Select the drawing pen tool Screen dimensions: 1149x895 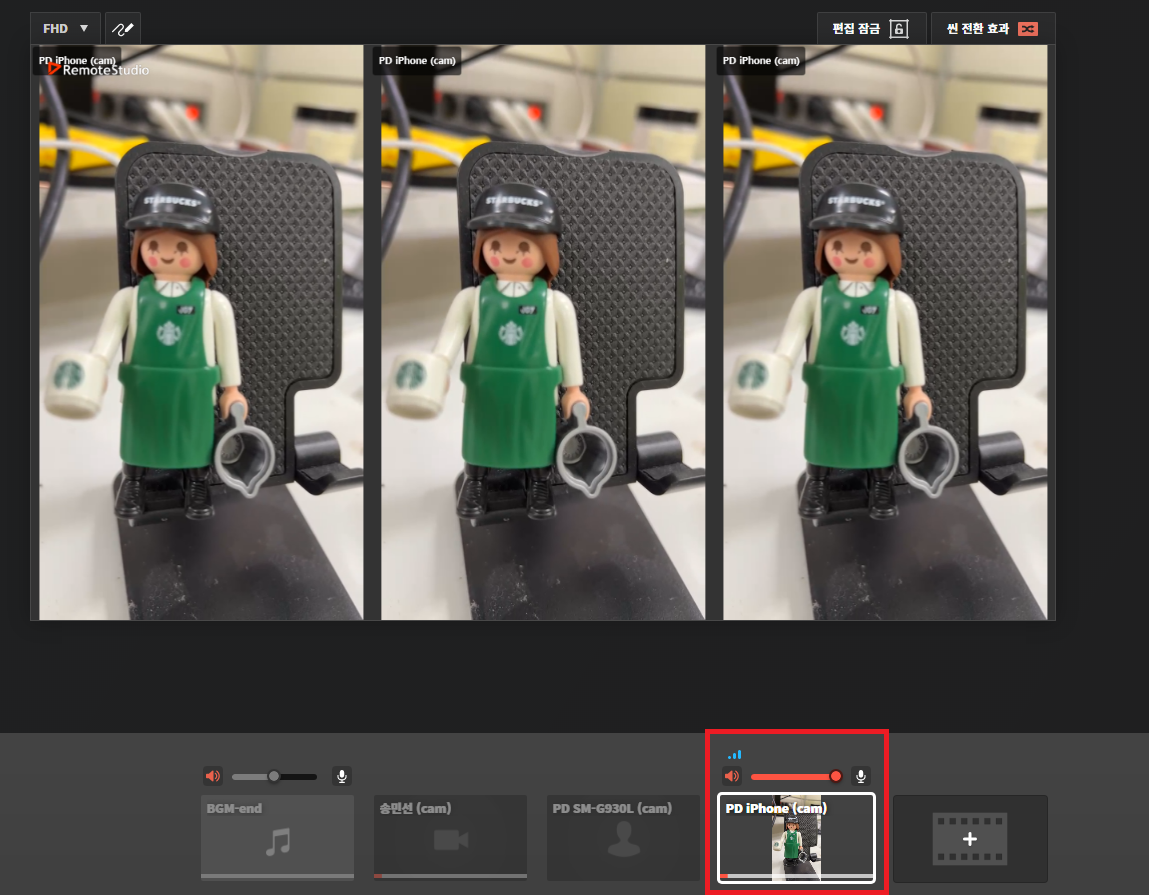coord(122,29)
